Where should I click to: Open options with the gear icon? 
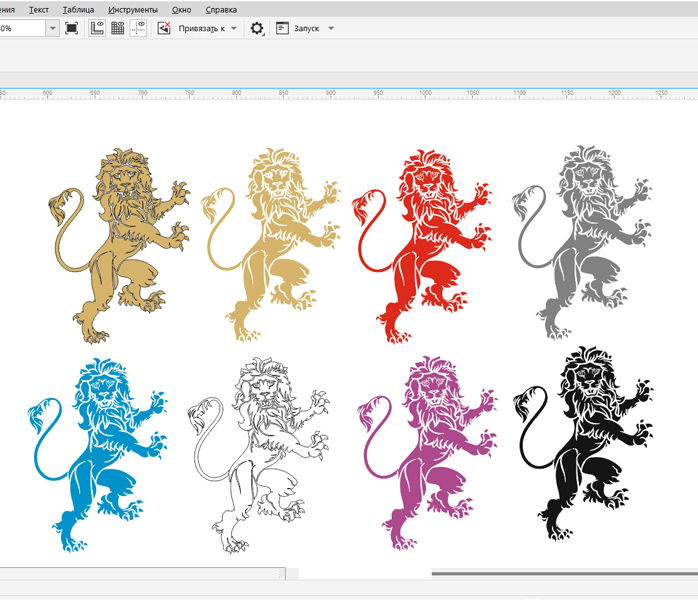point(256,29)
